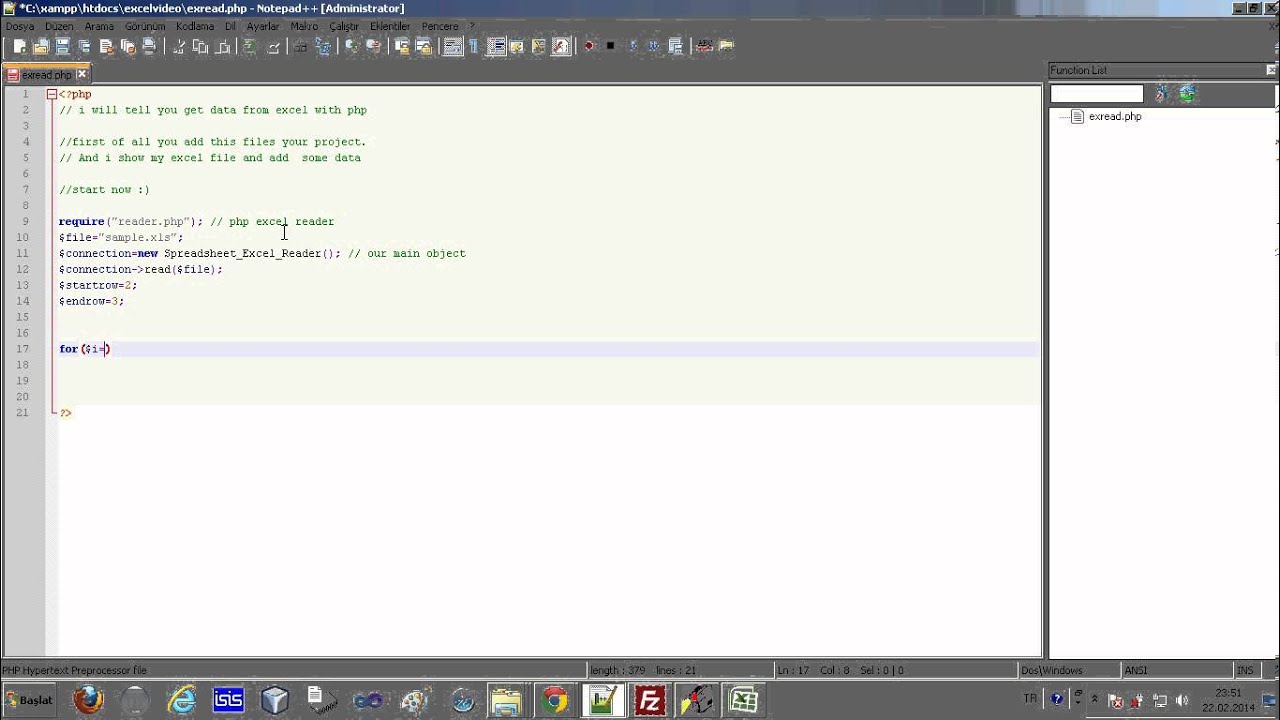This screenshot has width=1280, height=720.
Task: Save the current file via toolbar
Action: 62,46
